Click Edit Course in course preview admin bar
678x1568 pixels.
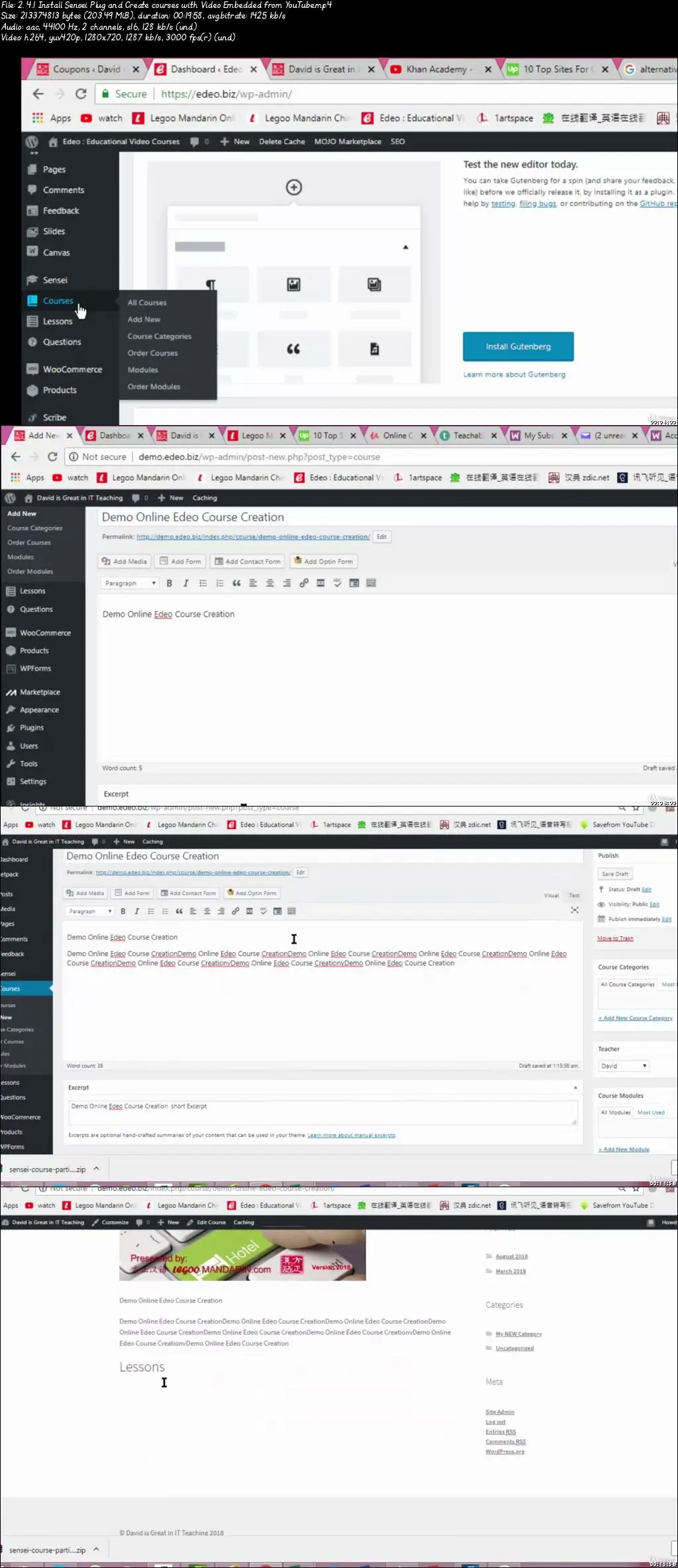click(x=207, y=1222)
